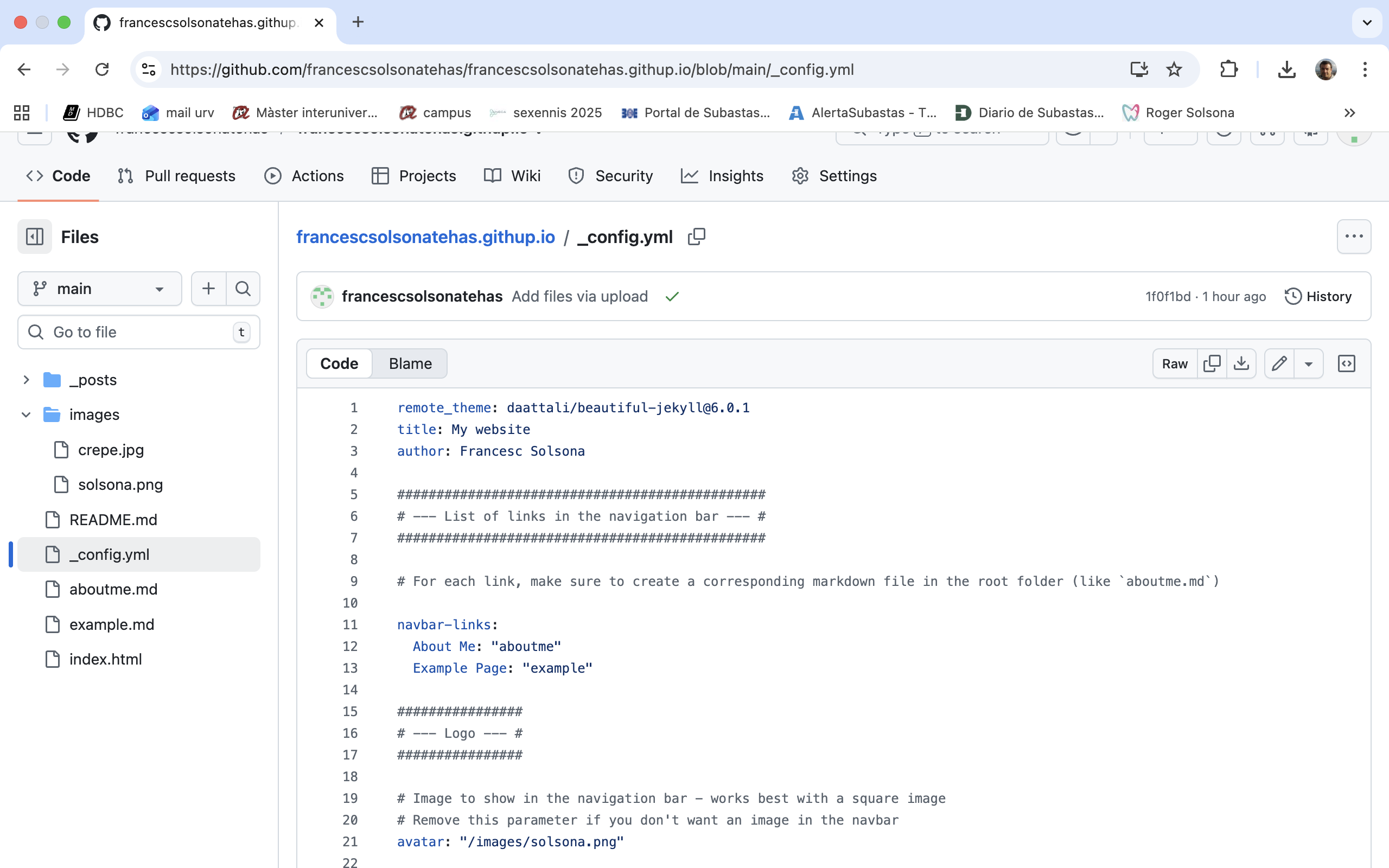Collapse the images folder

pos(26,414)
